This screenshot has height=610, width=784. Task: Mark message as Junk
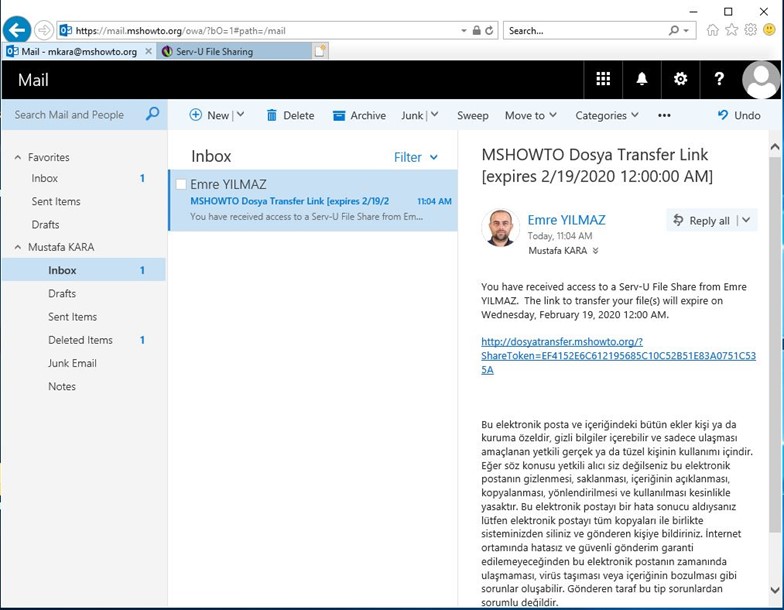click(x=412, y=116)
